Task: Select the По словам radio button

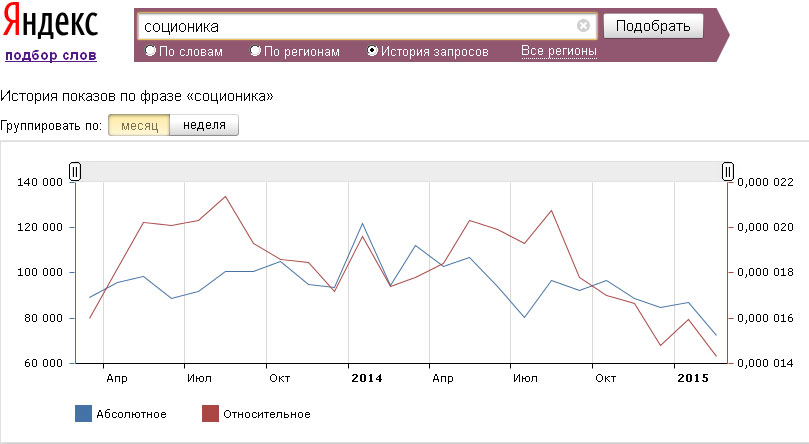Action: (151, 51)
